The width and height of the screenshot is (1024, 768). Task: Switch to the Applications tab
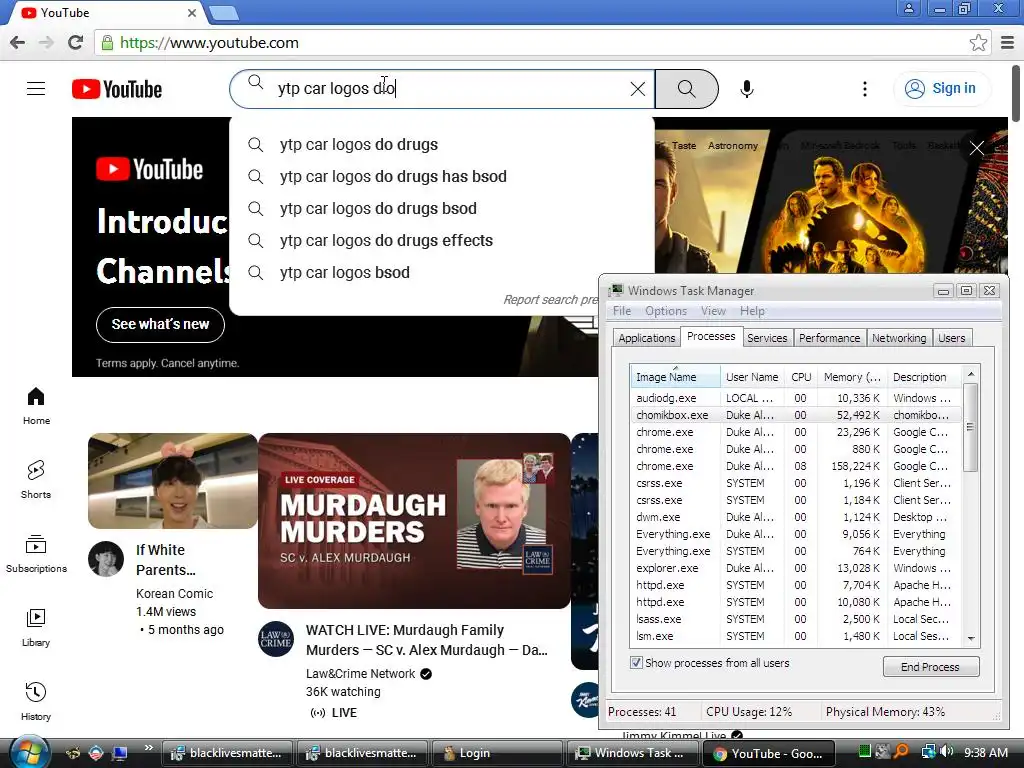click(x=647, y=338)
